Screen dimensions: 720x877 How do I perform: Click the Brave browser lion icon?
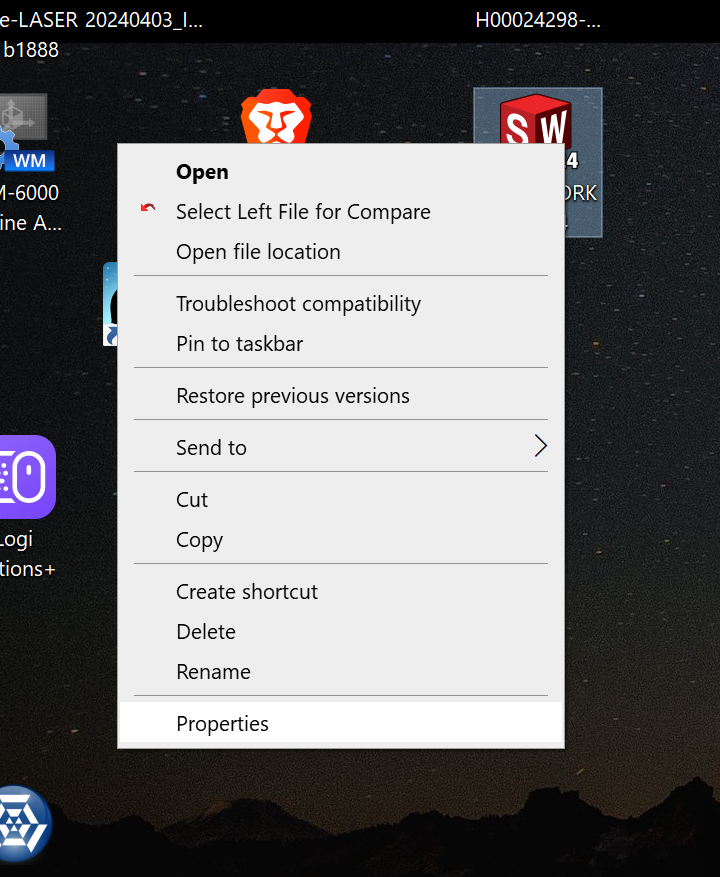coord(275,117)
